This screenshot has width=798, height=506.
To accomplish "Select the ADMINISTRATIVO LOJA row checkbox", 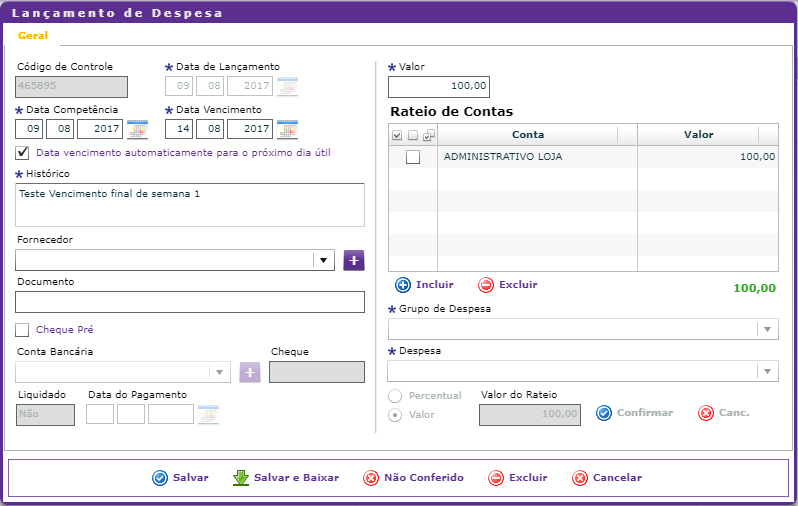I will point(413,157).
